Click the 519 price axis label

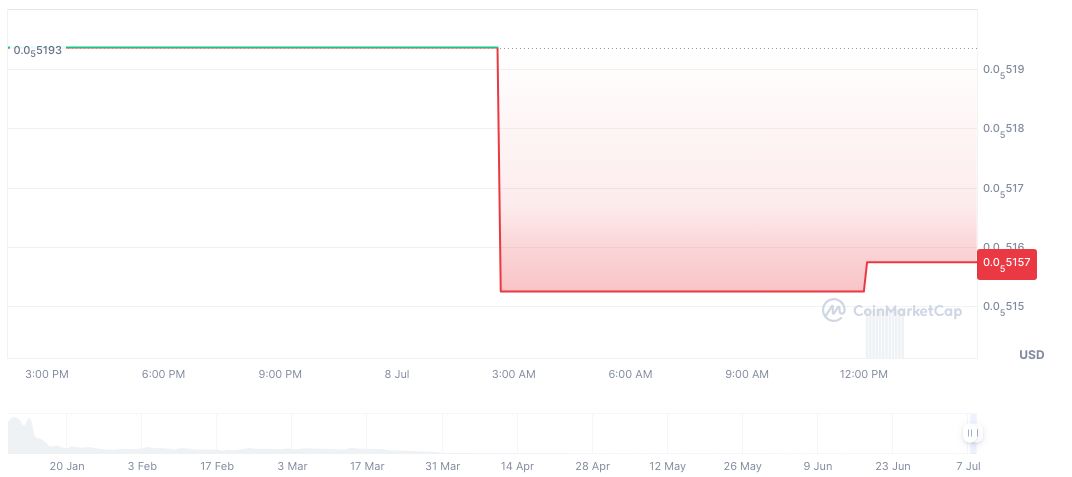[x=1003, y=70]
